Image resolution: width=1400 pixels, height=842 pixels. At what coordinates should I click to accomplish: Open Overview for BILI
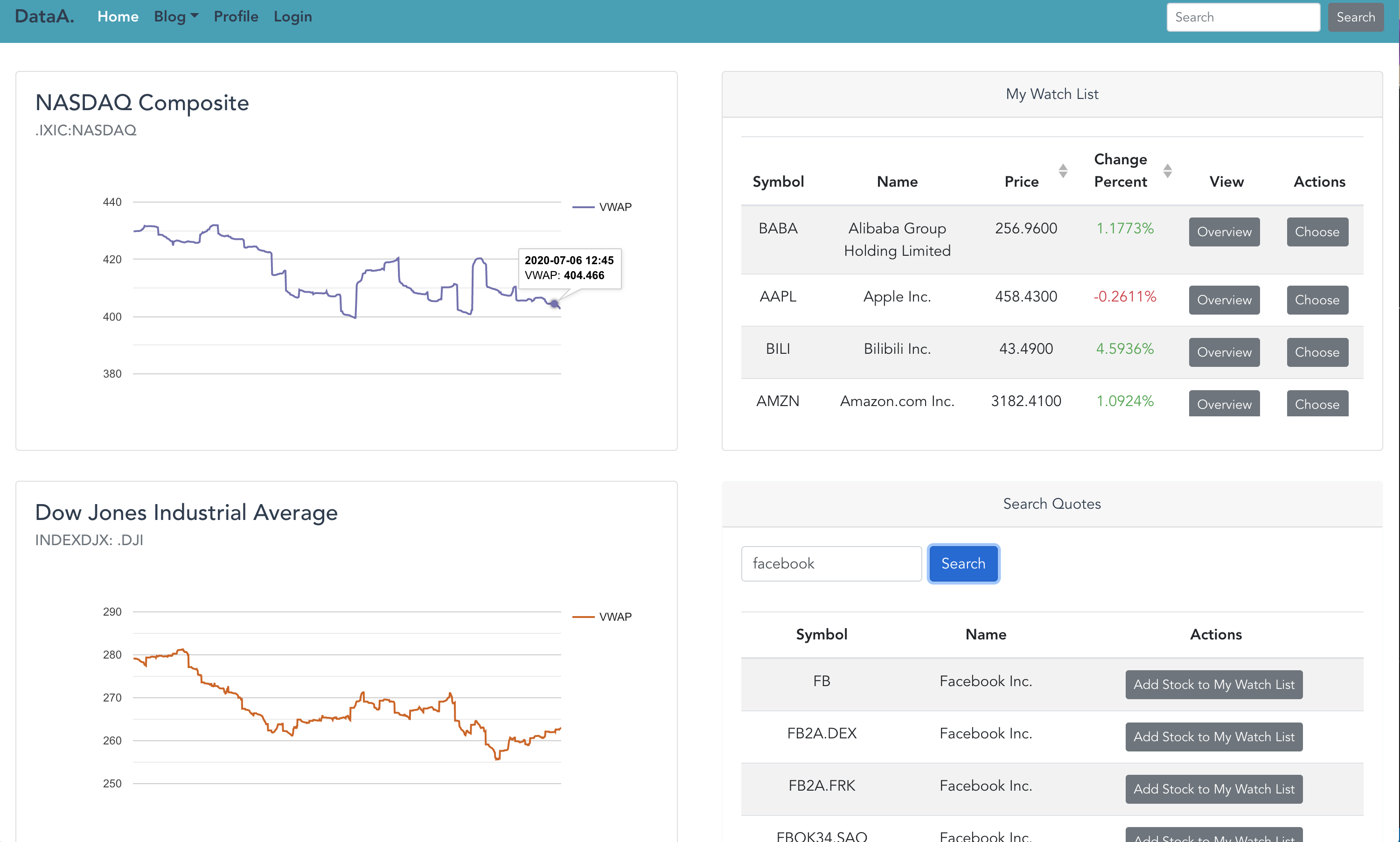pyautogui.click(x=1224, y=352)
